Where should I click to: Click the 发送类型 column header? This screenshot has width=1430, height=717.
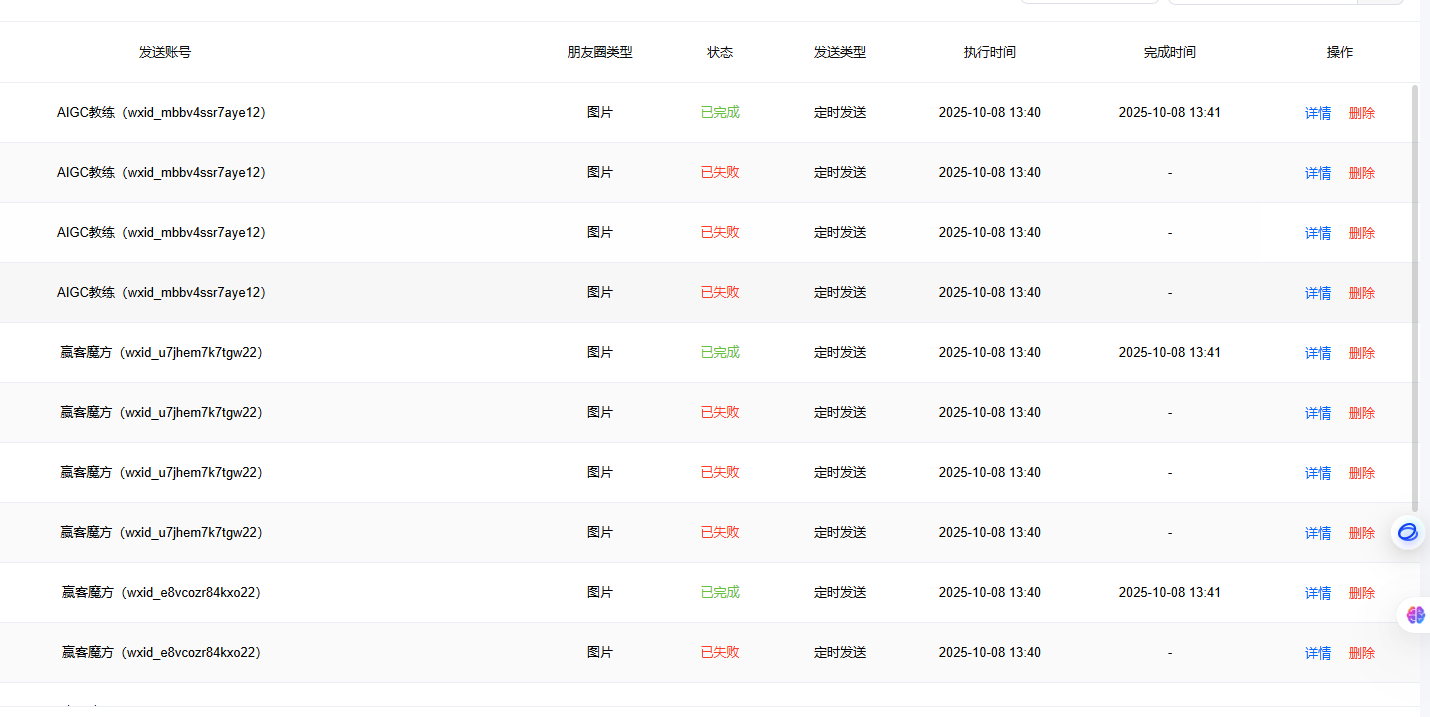[840, 52]
